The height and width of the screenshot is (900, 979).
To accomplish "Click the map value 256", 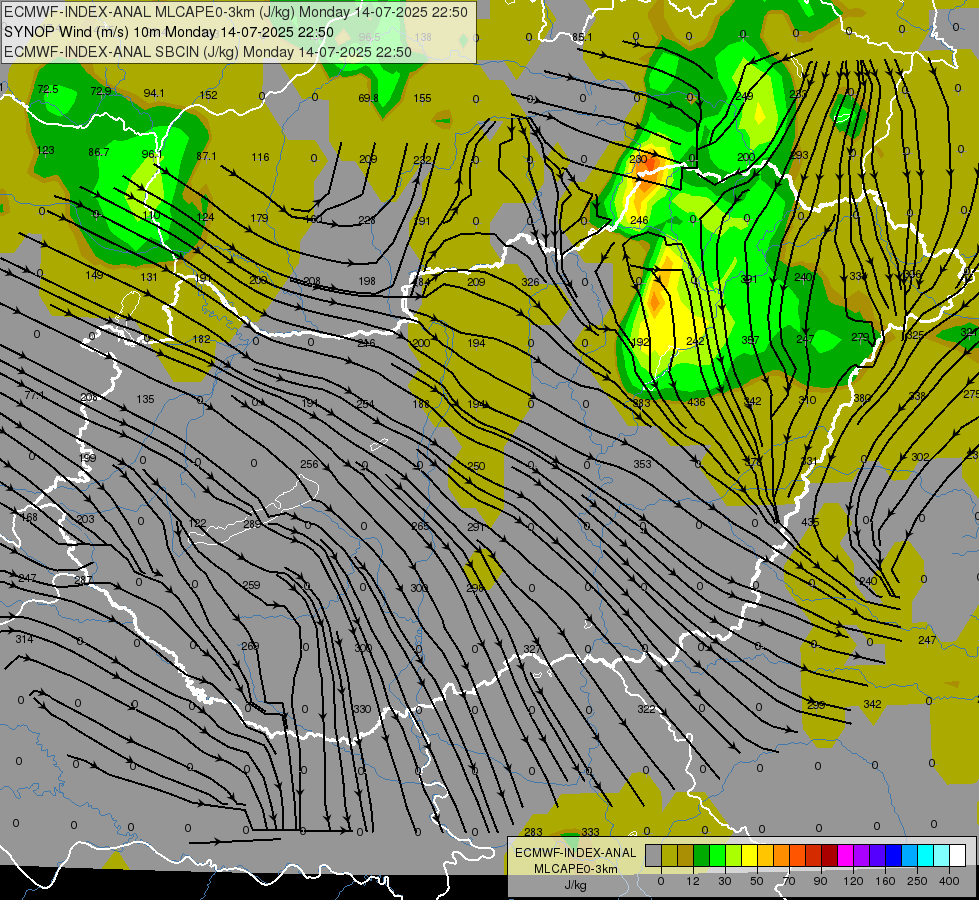I will click(x=309, y=464).
